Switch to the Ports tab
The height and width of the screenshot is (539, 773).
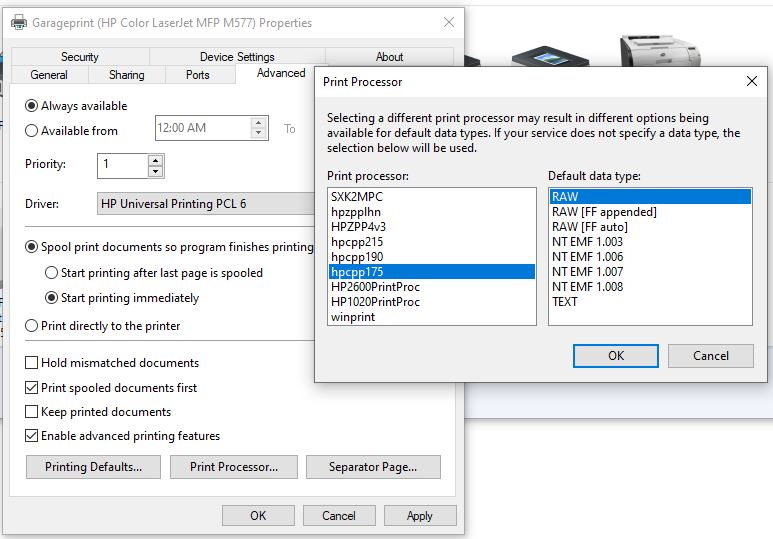[x=198, y=75]
